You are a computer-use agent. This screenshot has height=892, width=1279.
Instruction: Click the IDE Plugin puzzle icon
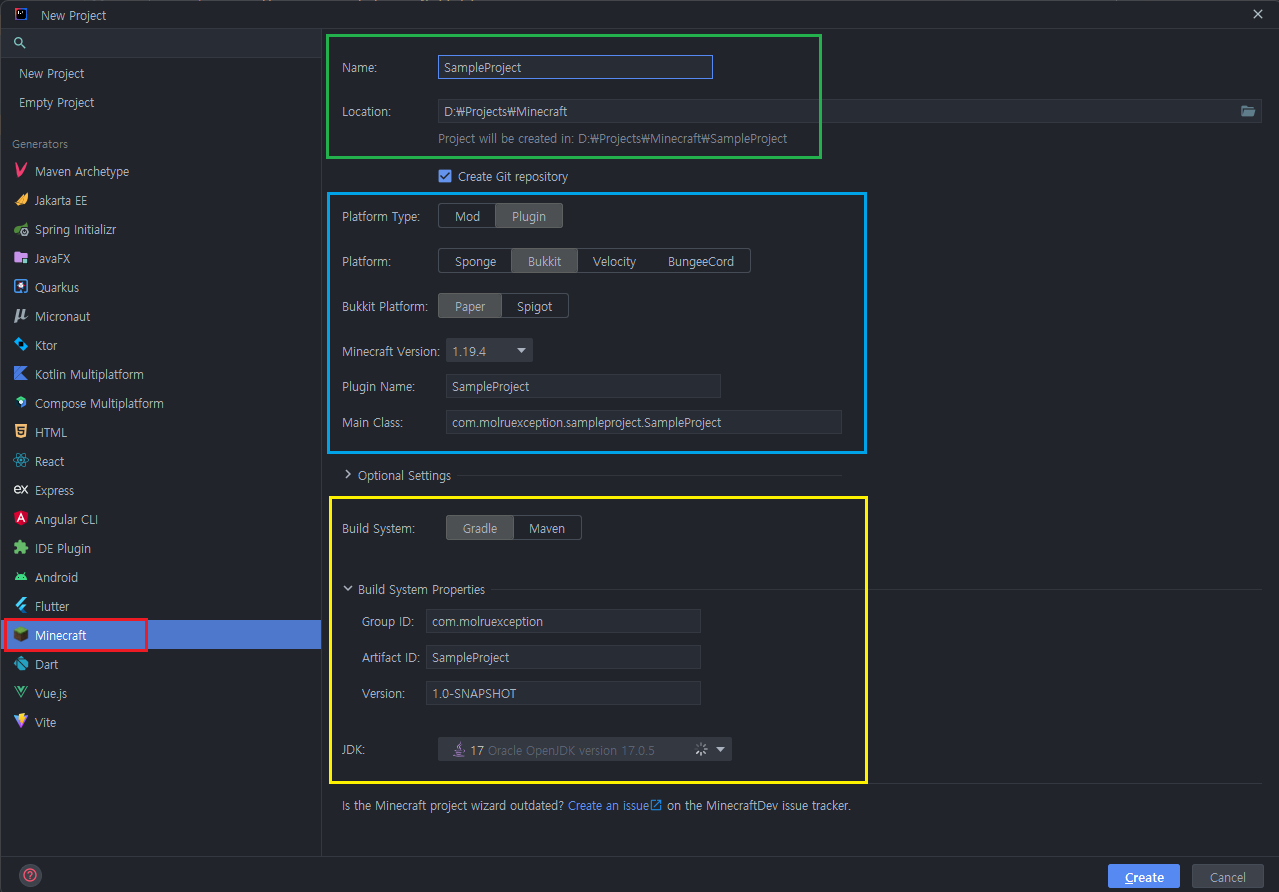(21, 548)
